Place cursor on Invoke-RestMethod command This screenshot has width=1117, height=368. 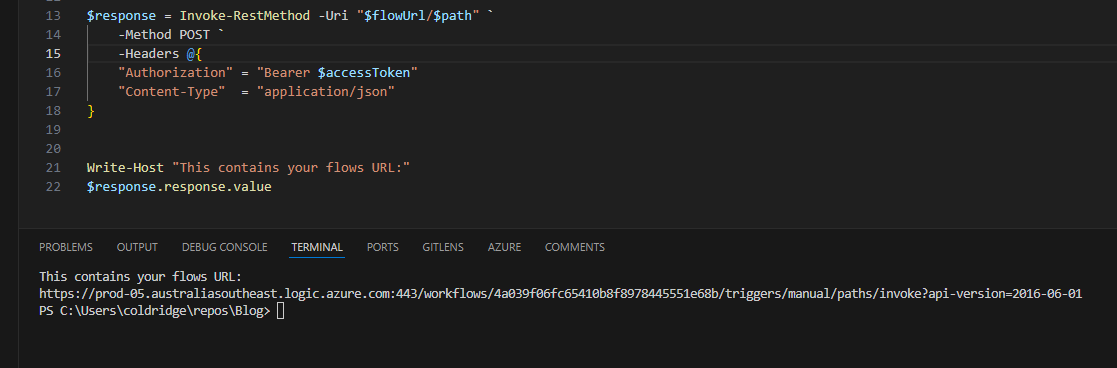point(244,15)
